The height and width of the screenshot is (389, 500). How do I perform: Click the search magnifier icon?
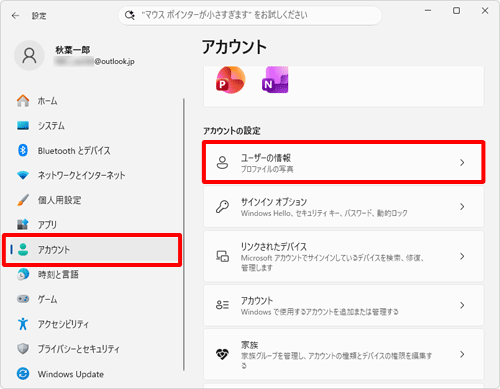(130, 15)
